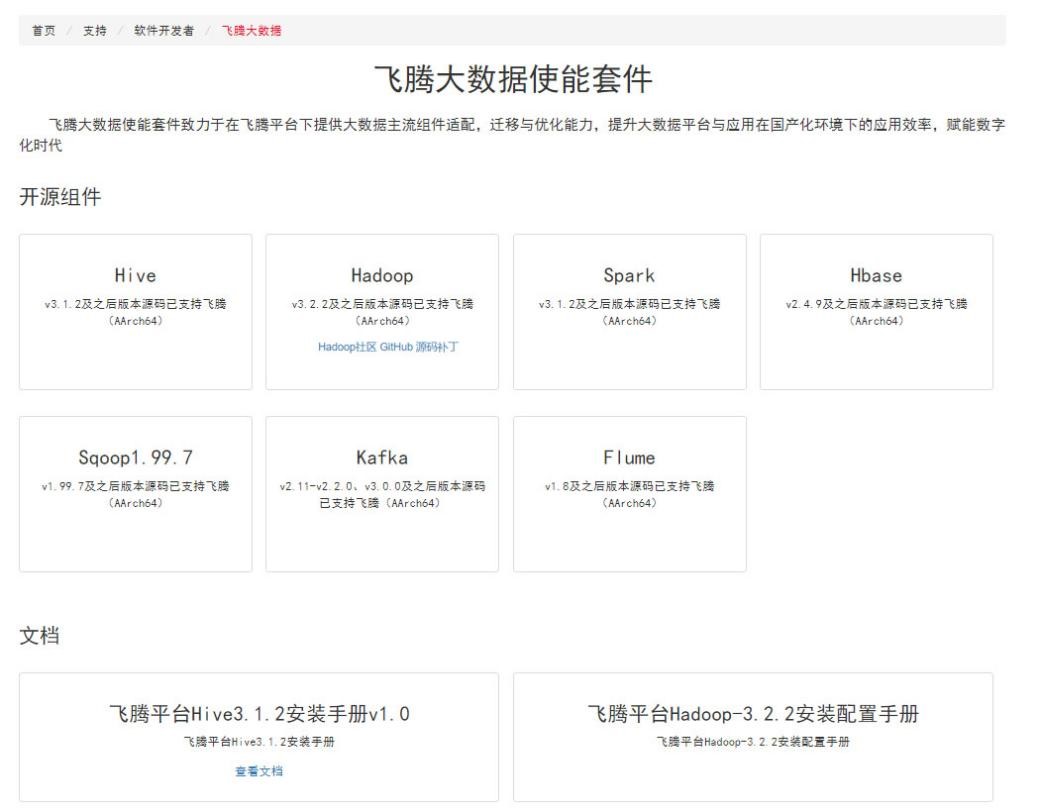Image resolution: width=1039 pixels, height=812 pixels.
Task: Go to 首页 in the breadcrumb
Action: pos(44,30)
